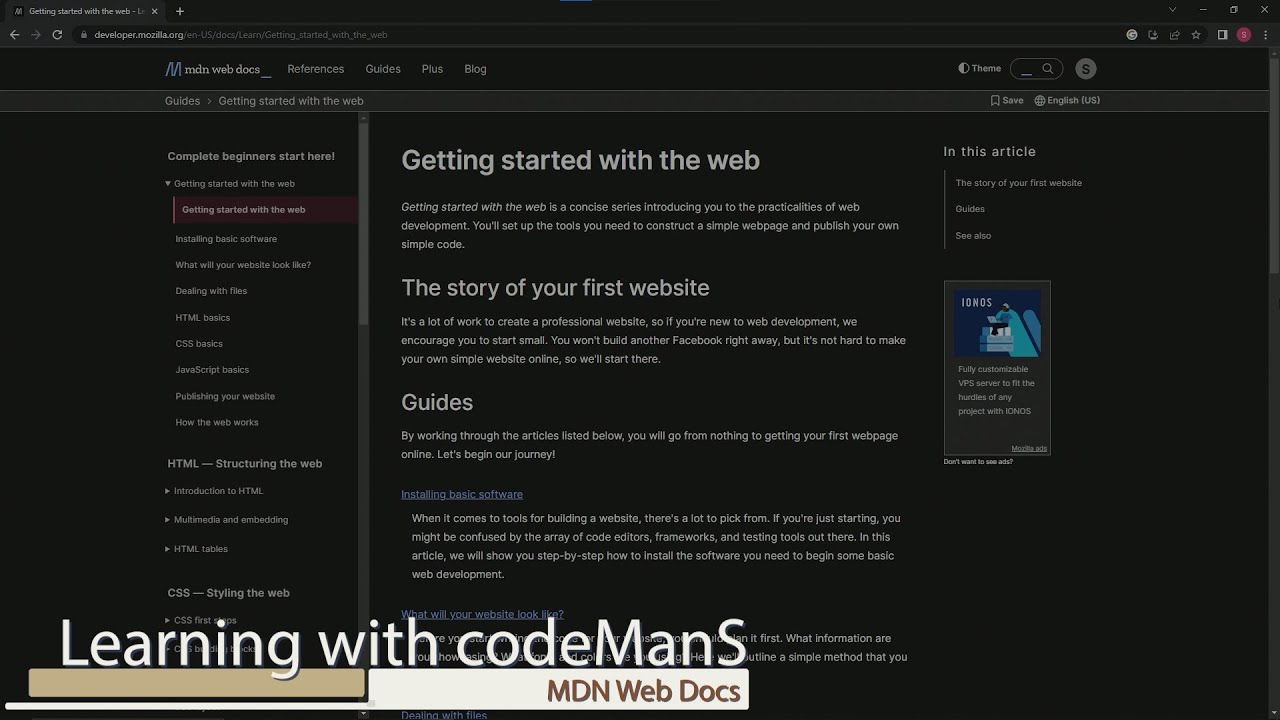Open CSS basics in sidebar
The width and height of the screenshot is (1280, 720).
pos(199,344)
